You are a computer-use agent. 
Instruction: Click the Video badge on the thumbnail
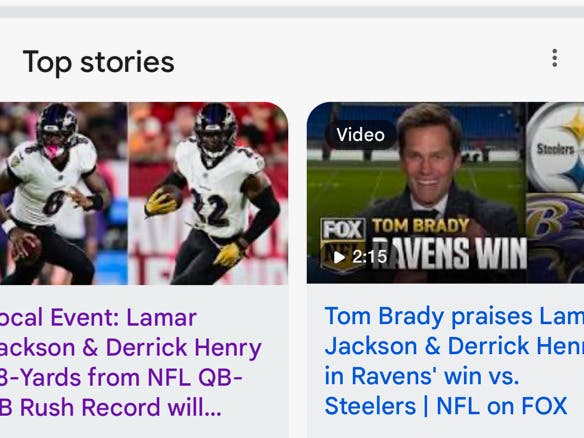tap(360, 135)
